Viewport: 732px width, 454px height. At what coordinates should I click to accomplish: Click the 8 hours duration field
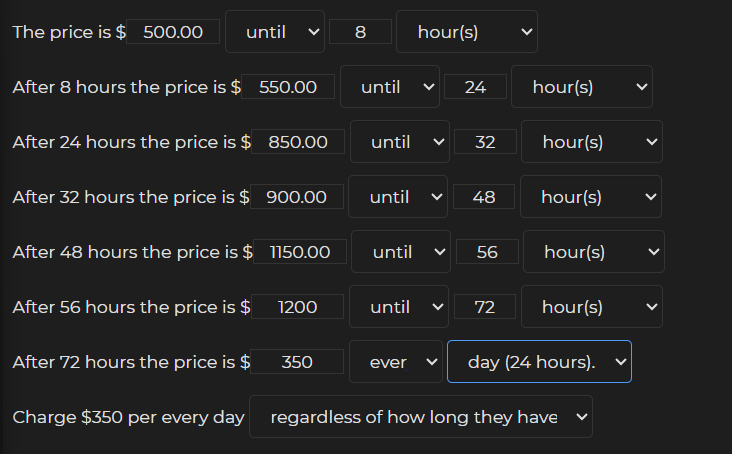pyautogui.click(x=360, y=32)
